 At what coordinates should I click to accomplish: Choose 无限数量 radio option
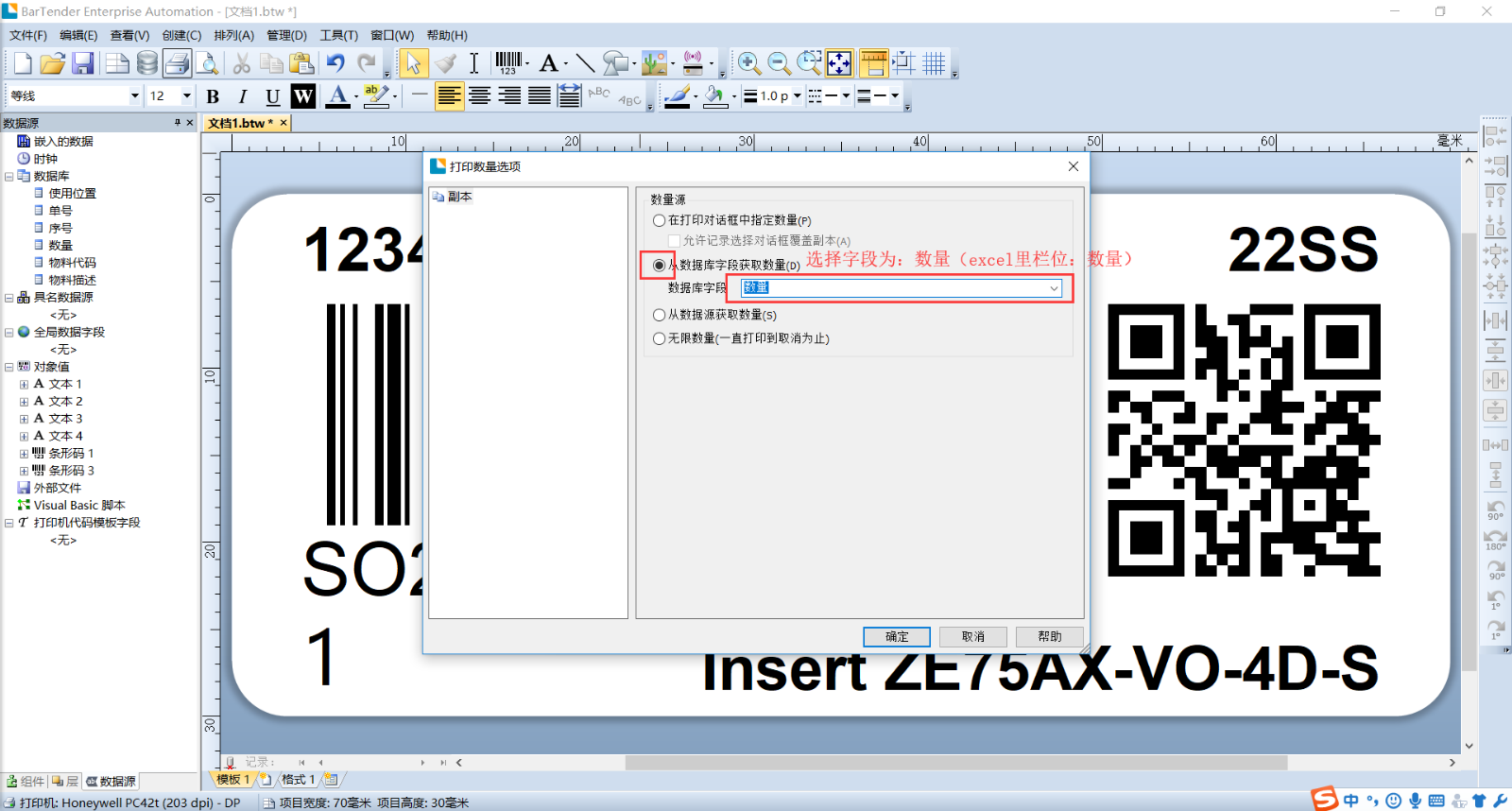[660, 338]
